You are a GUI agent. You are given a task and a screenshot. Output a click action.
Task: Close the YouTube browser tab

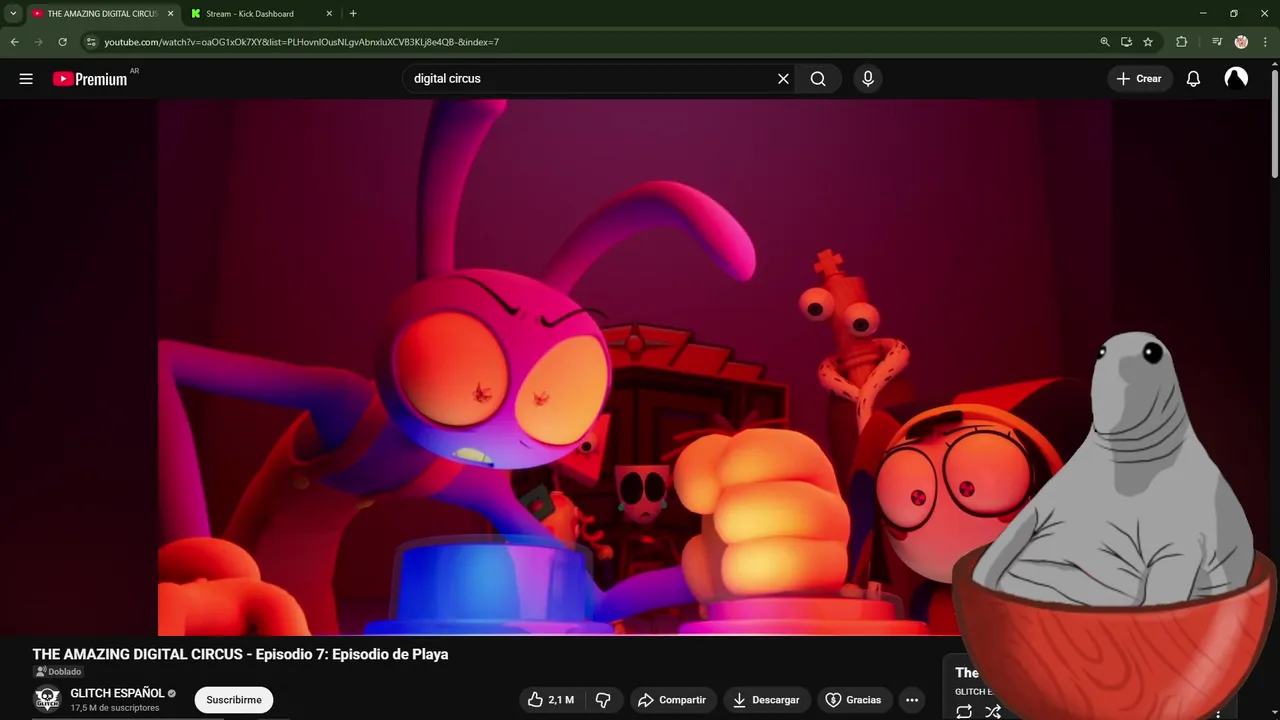170,14
